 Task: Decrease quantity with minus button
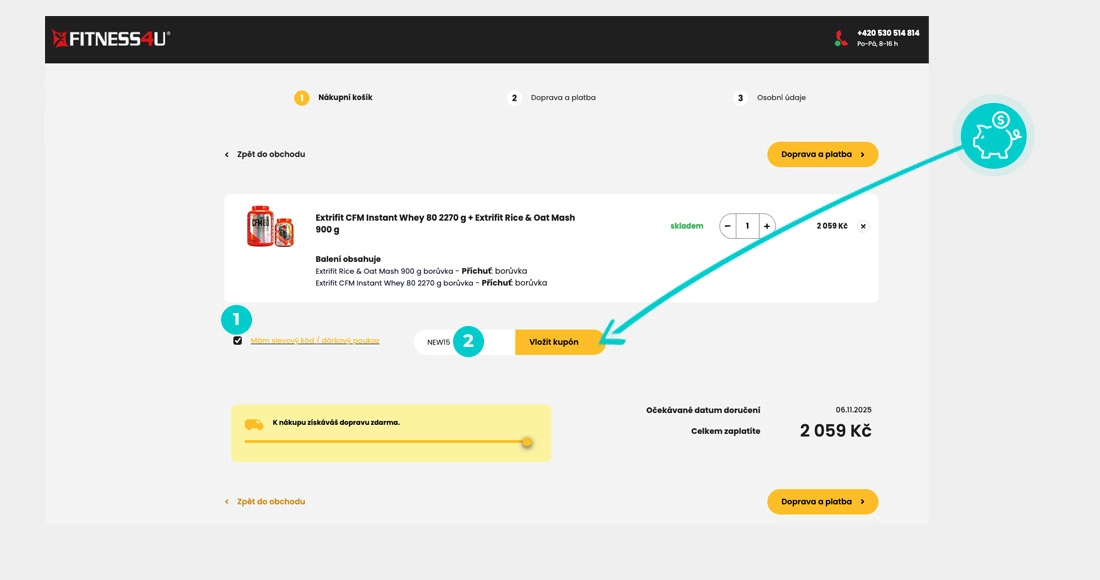pos(727,226)
